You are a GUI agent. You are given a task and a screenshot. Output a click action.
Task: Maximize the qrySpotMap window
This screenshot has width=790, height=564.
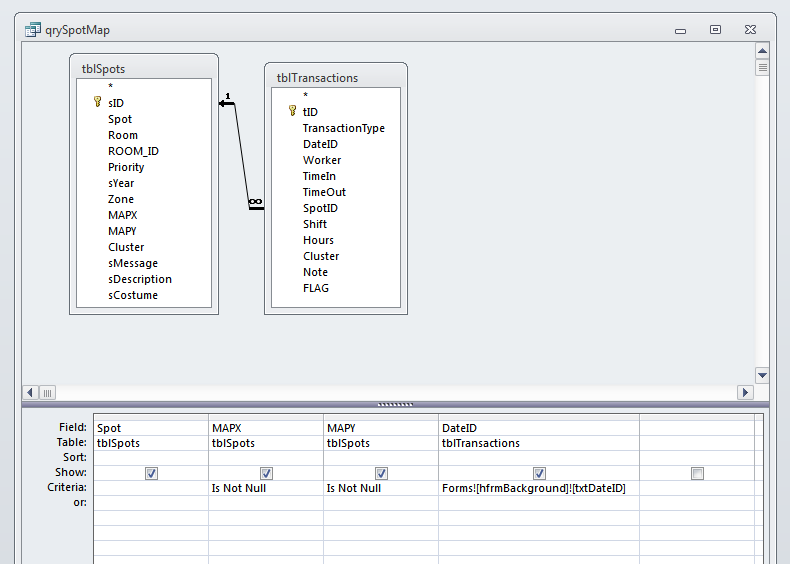coord(715,30)
